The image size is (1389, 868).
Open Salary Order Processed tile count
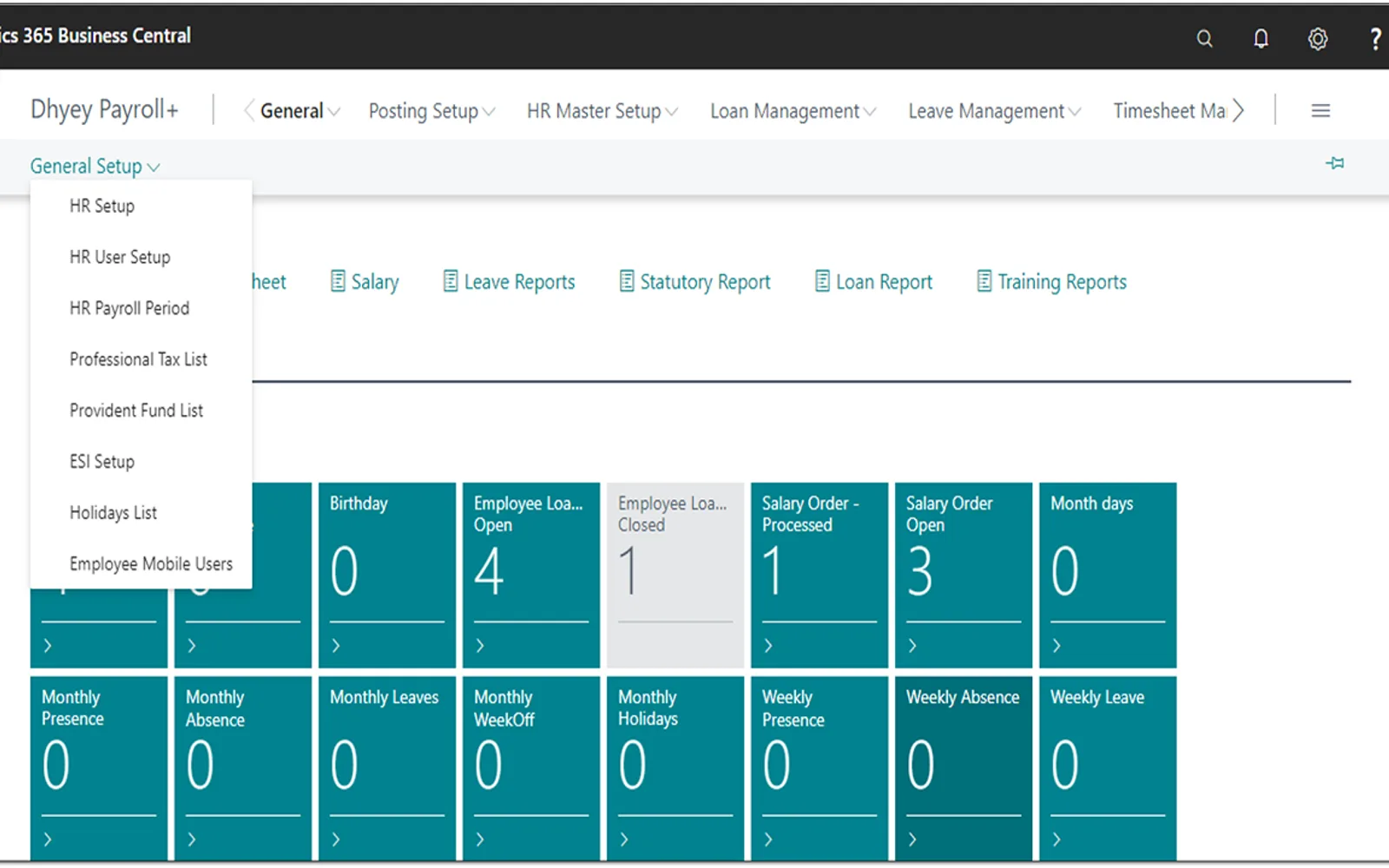coord(773,571)
